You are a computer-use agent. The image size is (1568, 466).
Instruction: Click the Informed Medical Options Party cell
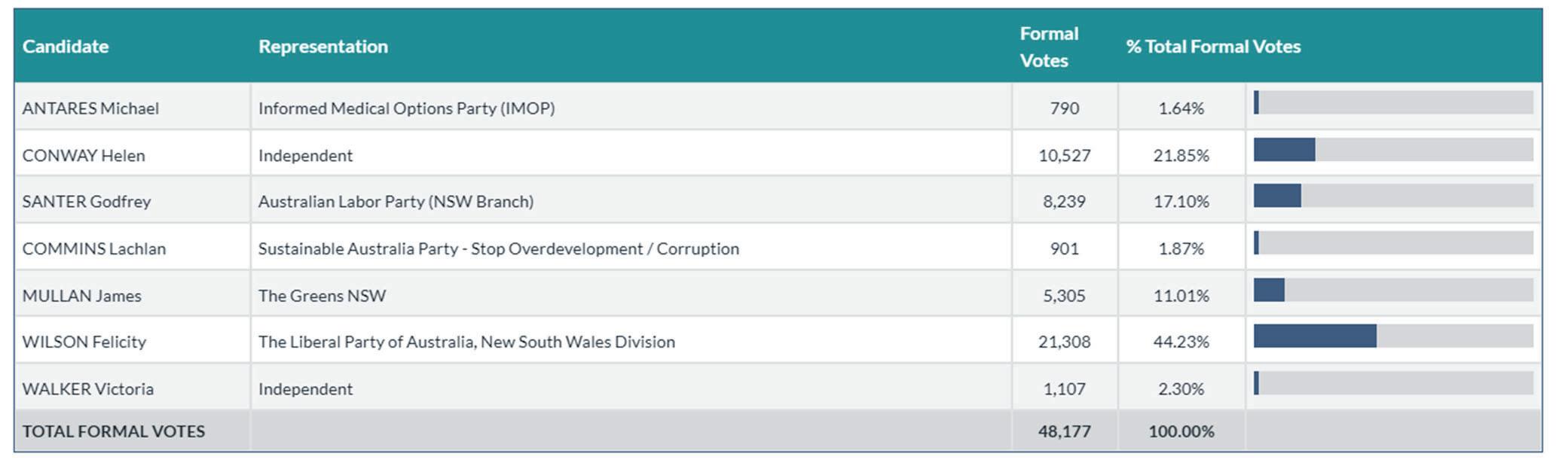click(406, 108)
